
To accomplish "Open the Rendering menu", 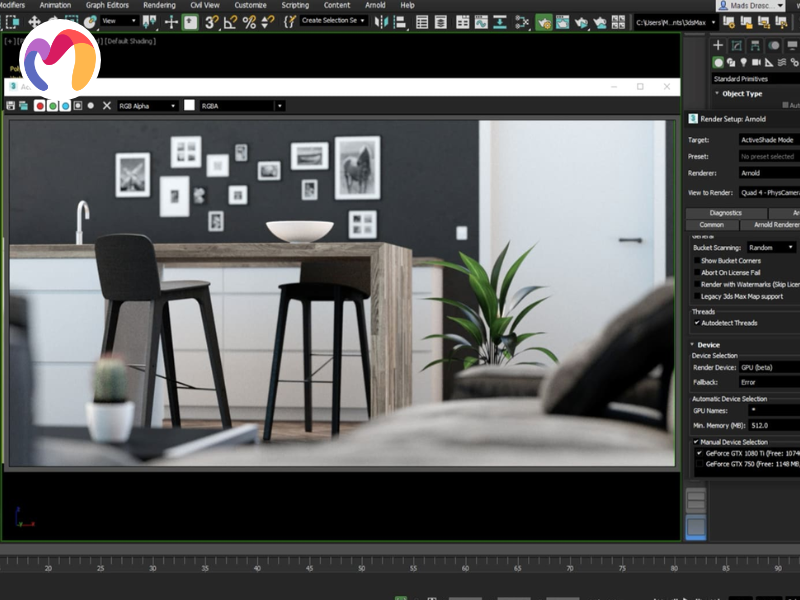I will tap(159, 5).
